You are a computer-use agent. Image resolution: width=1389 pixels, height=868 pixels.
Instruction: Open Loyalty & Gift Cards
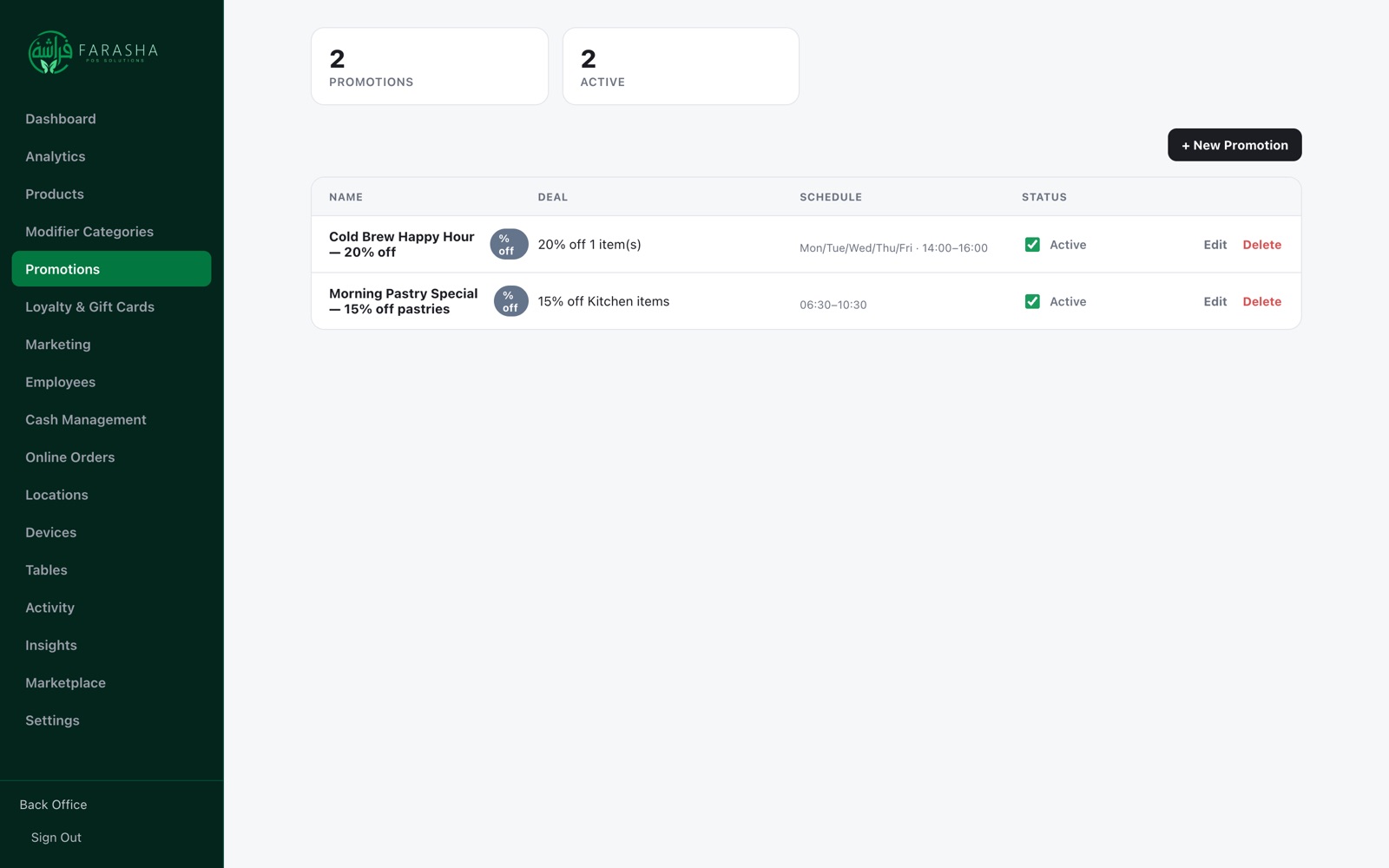tap(111, 306)
